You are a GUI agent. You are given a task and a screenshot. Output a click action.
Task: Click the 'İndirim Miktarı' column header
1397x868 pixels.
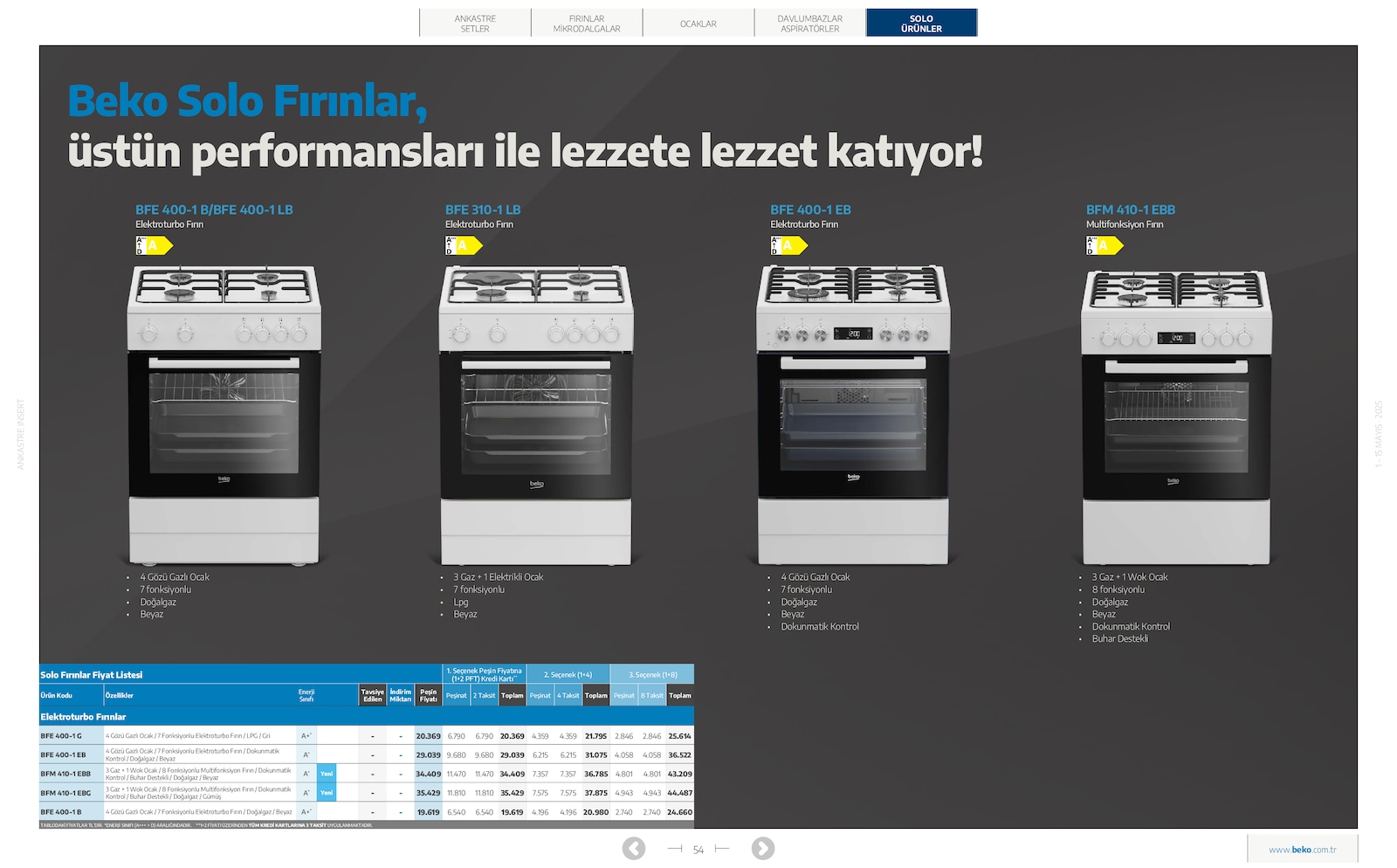[401, 695]
